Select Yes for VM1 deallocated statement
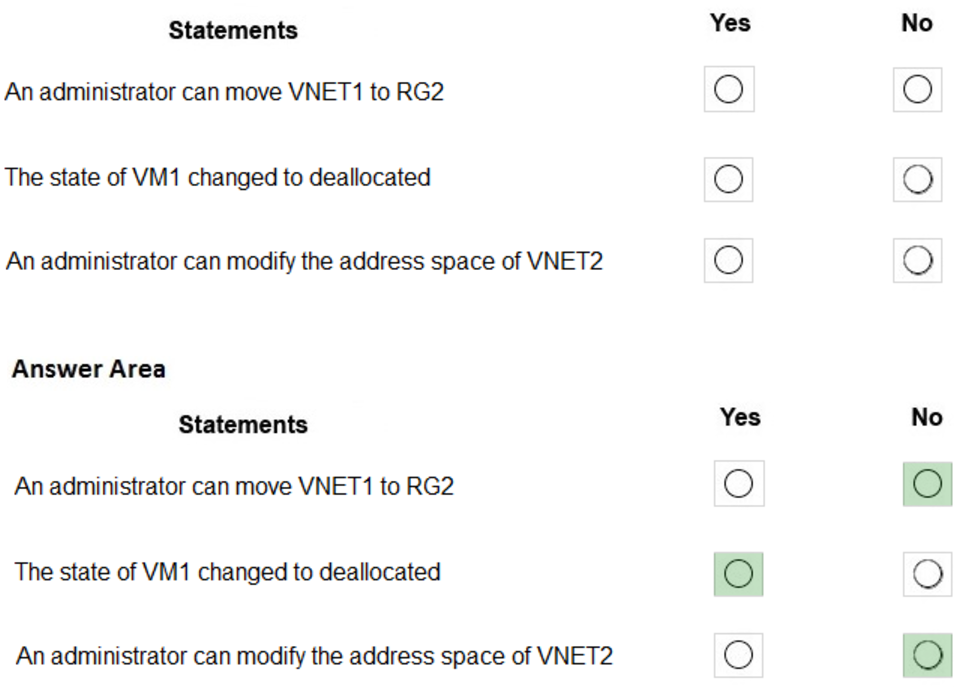Viewport: 968px width, 693px height. pyautogui.click(x=728, y=179)
